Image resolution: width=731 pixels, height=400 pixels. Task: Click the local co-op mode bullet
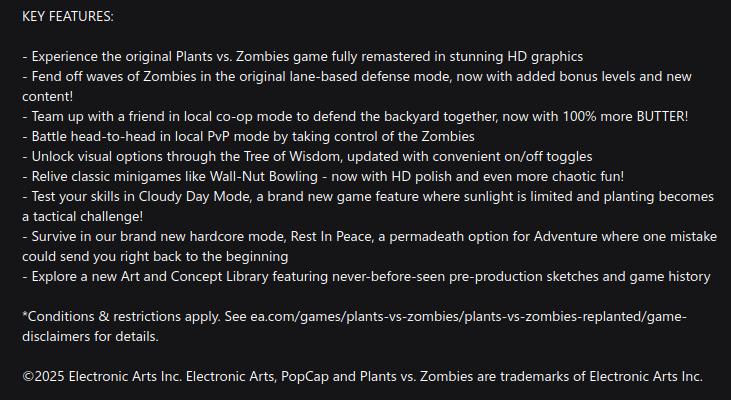(355, 117)
